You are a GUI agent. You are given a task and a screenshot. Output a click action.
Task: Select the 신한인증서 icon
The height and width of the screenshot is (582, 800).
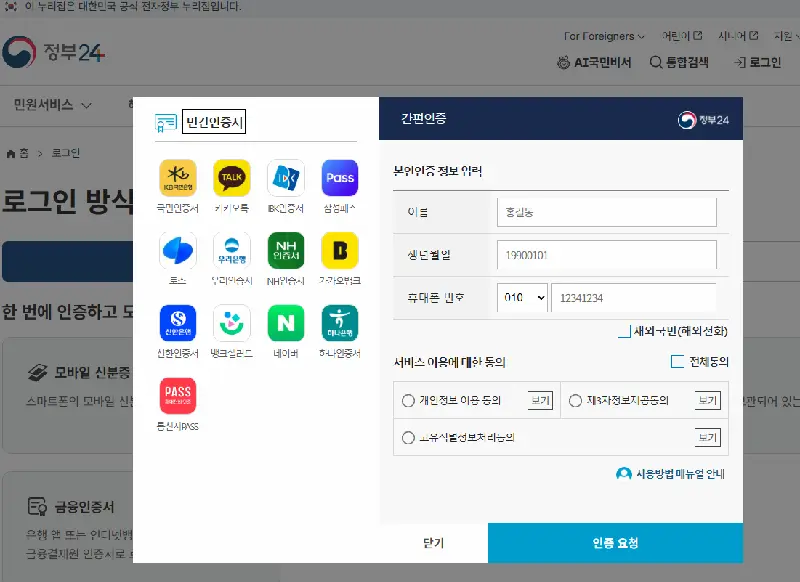[x=178, y=323]
